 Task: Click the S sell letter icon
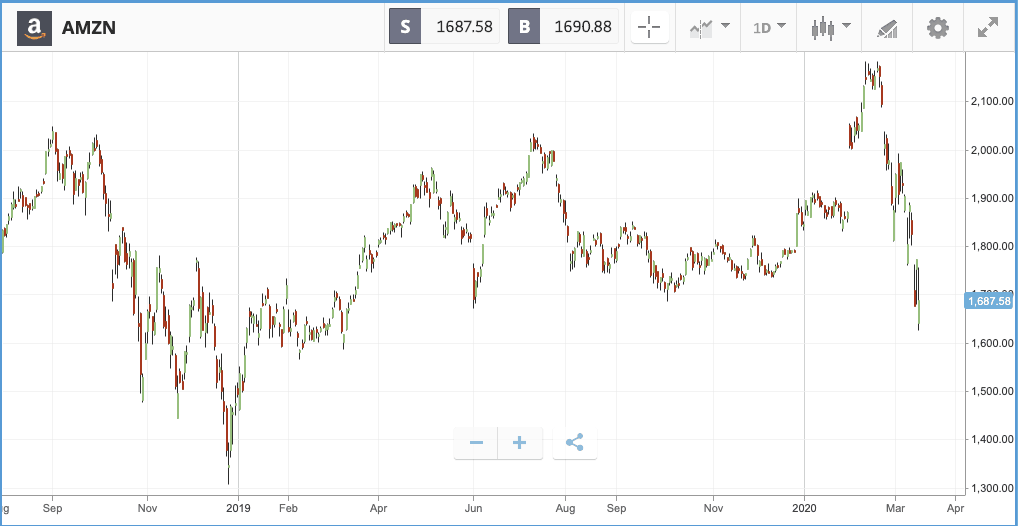click(405, 27)
